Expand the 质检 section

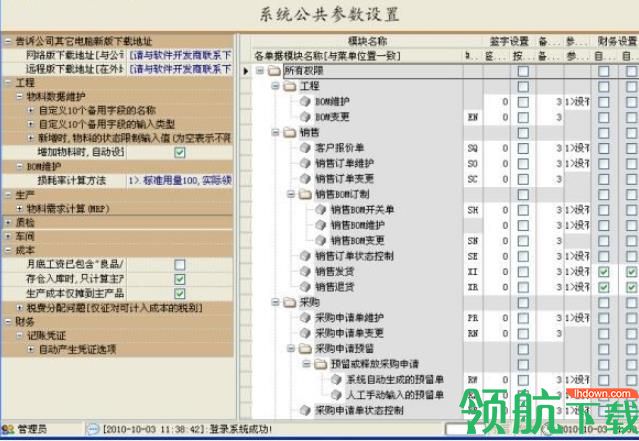[x=8, y=223]
